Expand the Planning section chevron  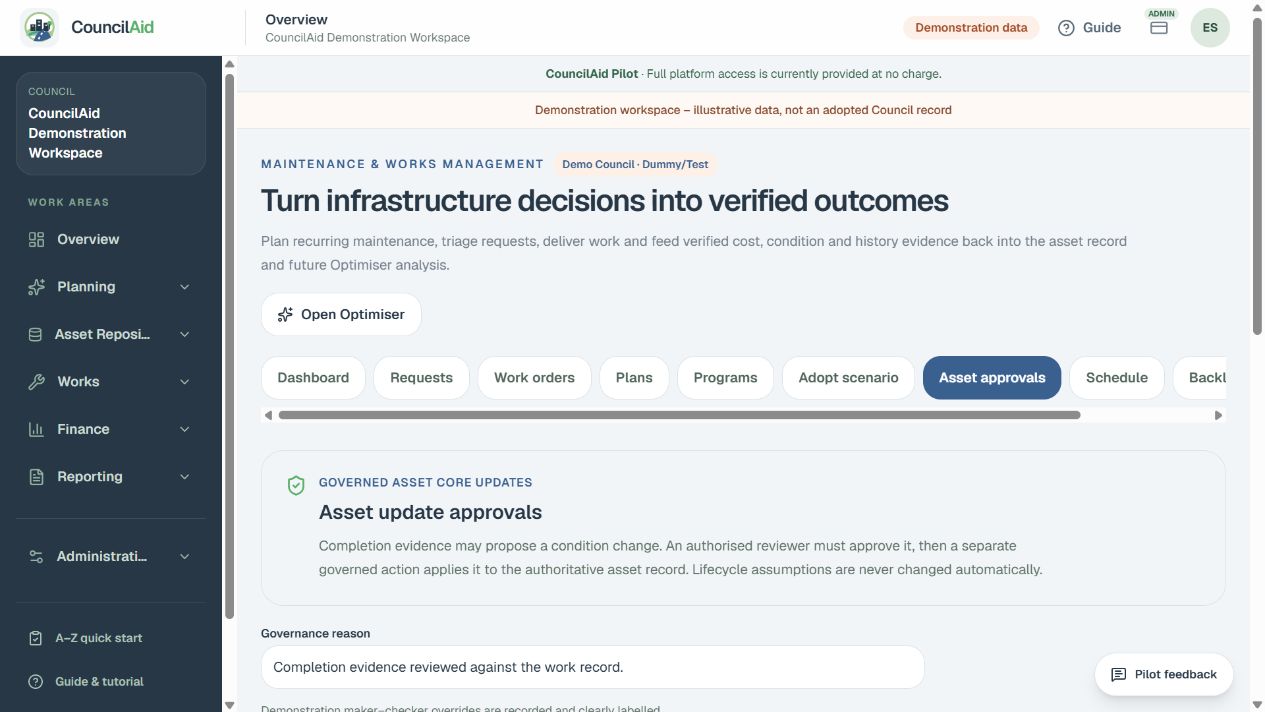click(184, 287)
